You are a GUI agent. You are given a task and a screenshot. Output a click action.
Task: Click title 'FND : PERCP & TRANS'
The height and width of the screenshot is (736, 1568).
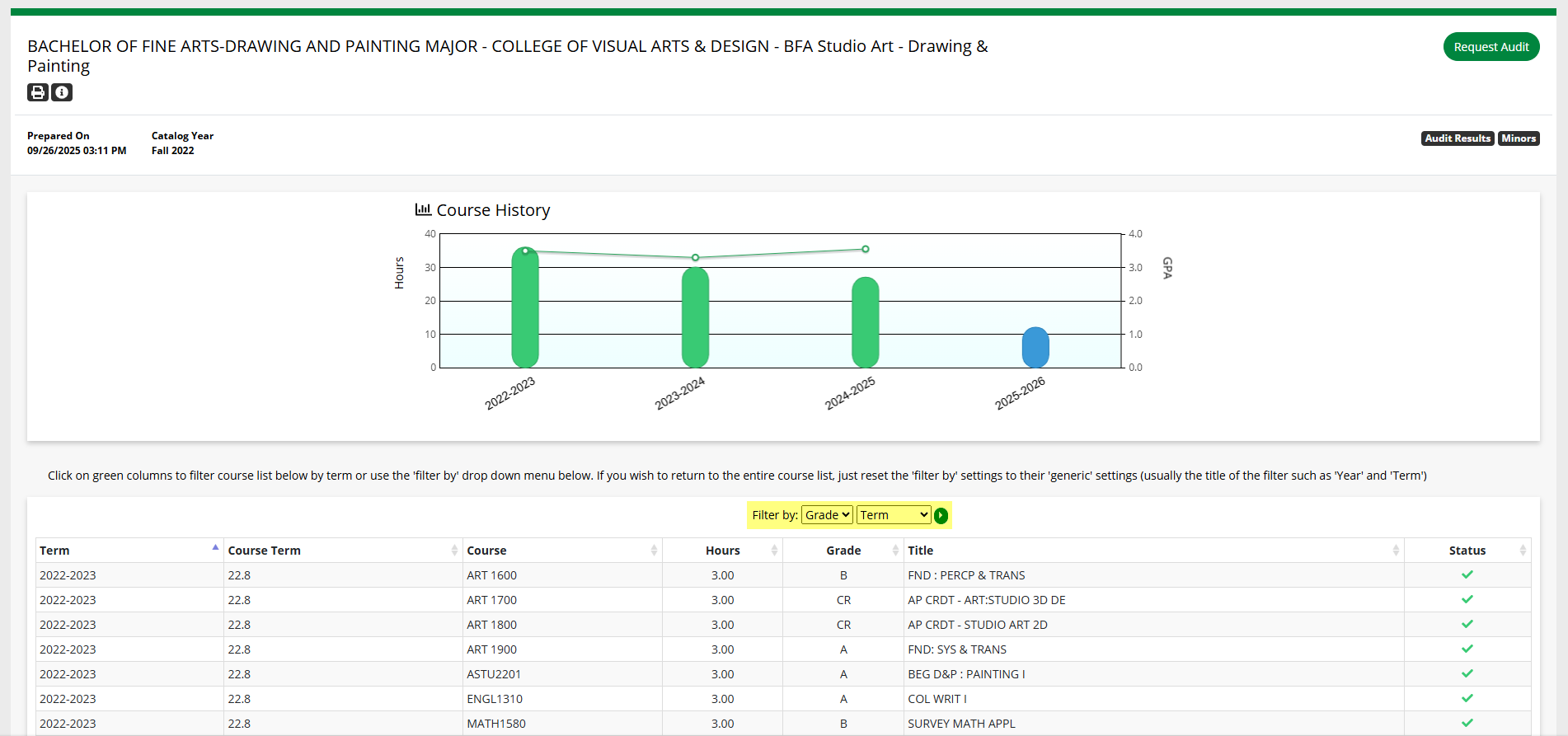966,575
